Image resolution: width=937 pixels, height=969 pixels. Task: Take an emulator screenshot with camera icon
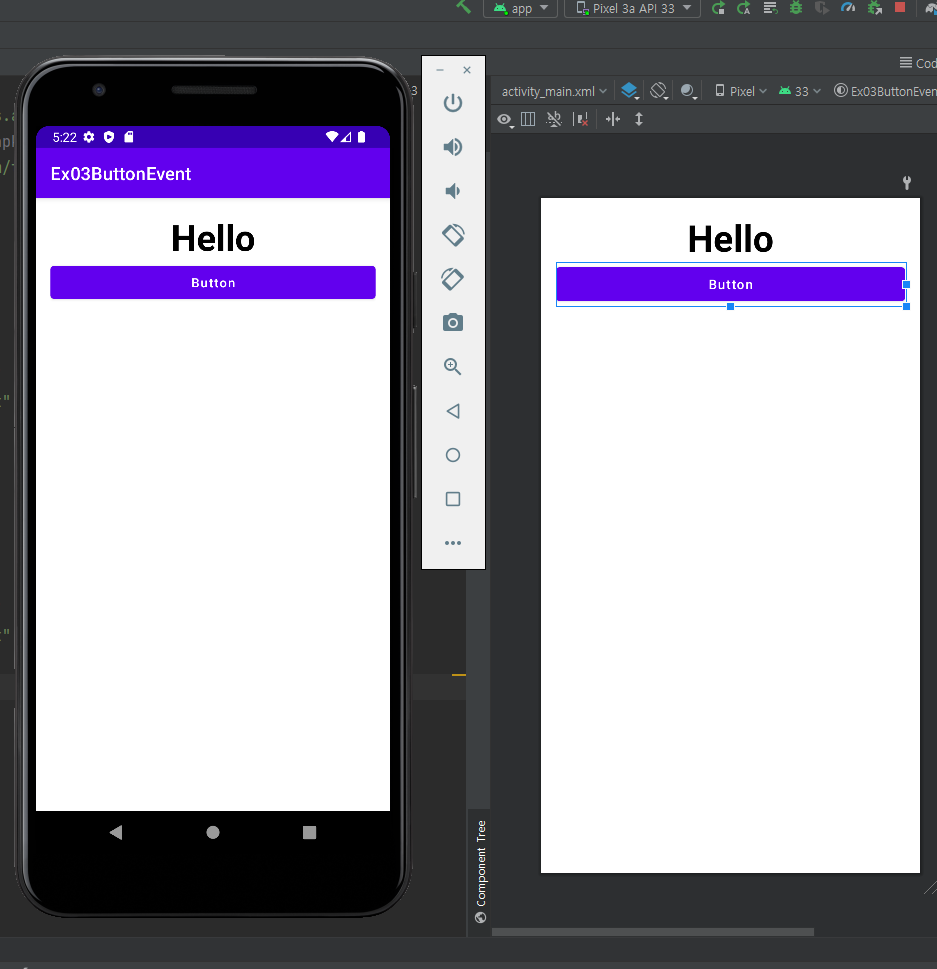[x=453, y=323]
